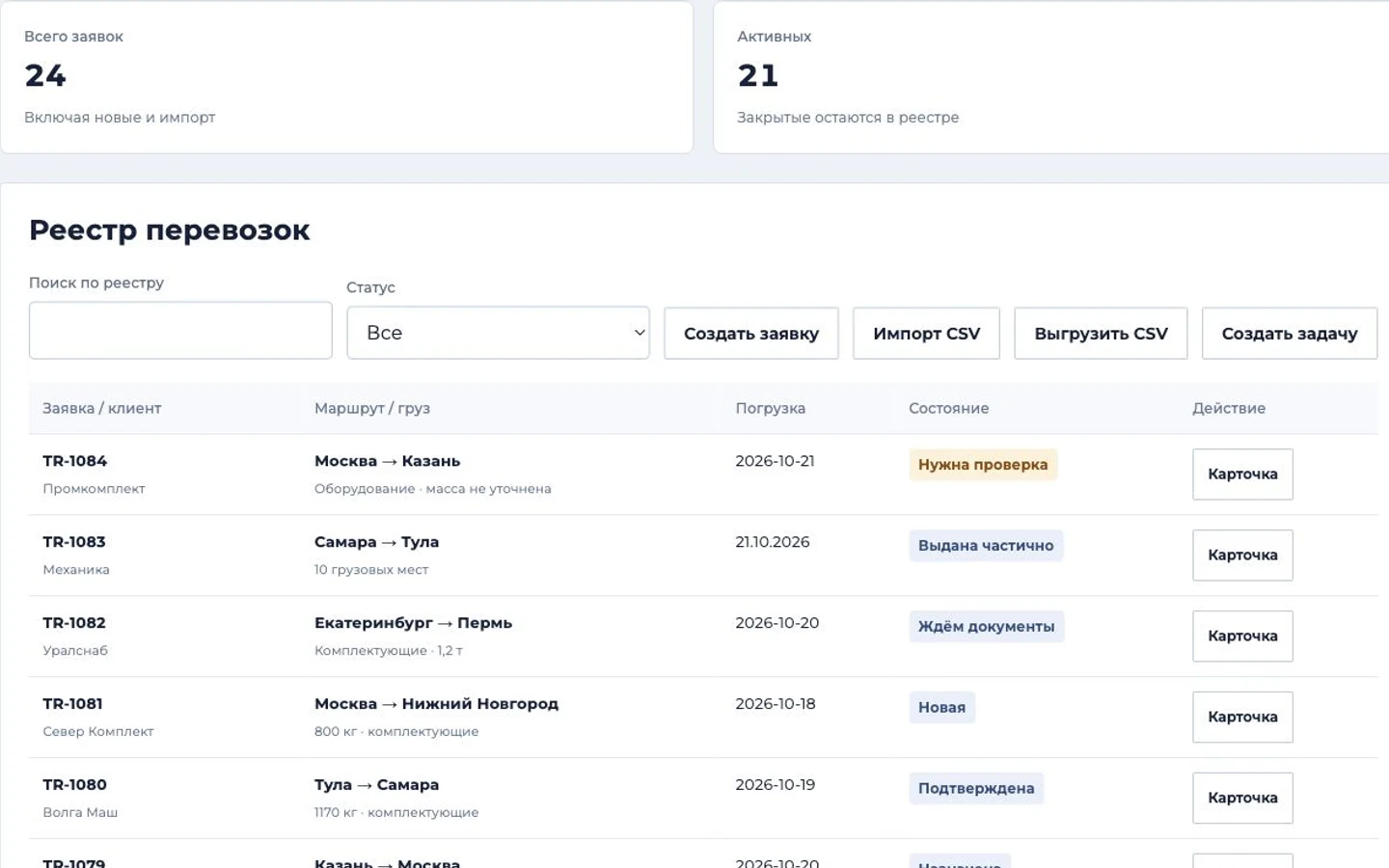Click the loading date 21.10.2026
Image resolution: width=1389 pixels, height=868 pixels.
pyautogui.click(x=773, y=542)
